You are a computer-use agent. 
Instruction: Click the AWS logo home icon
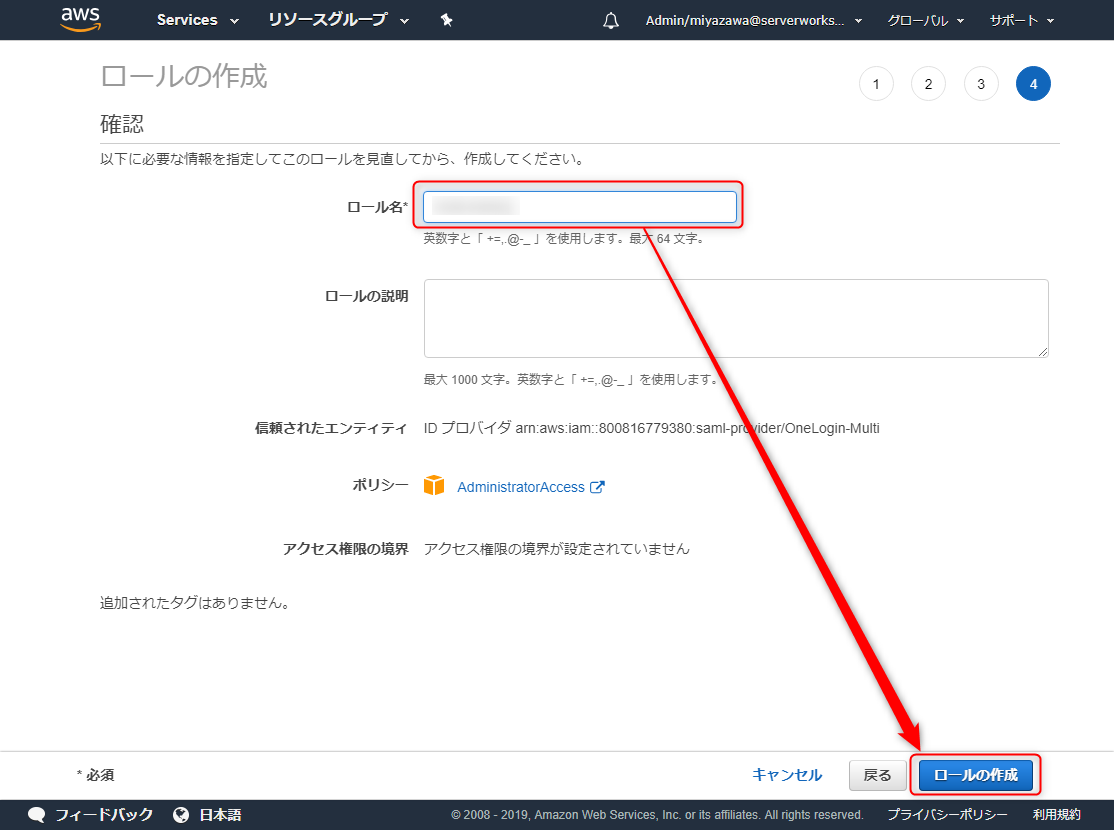pyautogui.click(x=80, y=19)
